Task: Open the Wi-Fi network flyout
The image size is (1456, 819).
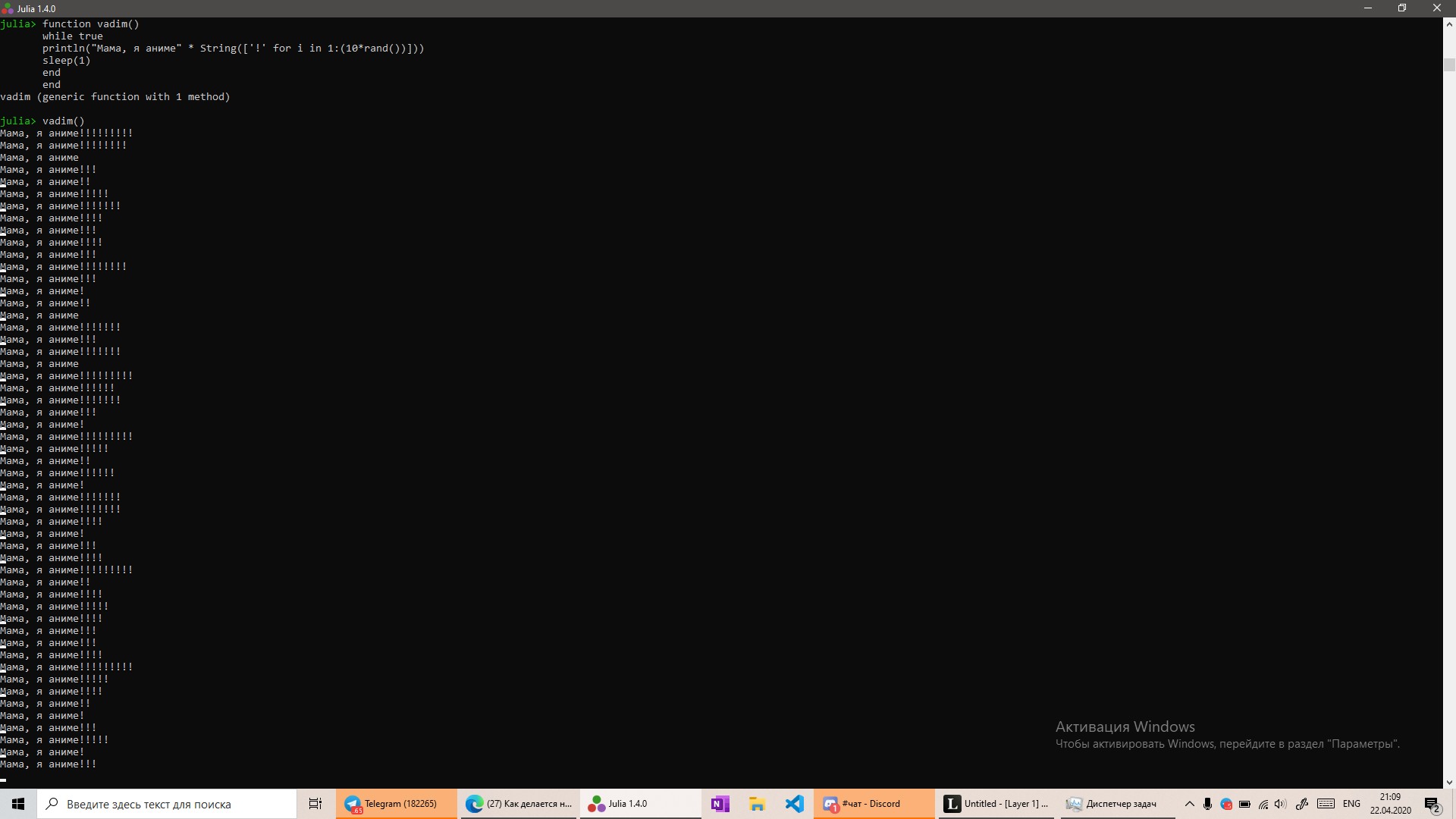Action: point(1263,804)
